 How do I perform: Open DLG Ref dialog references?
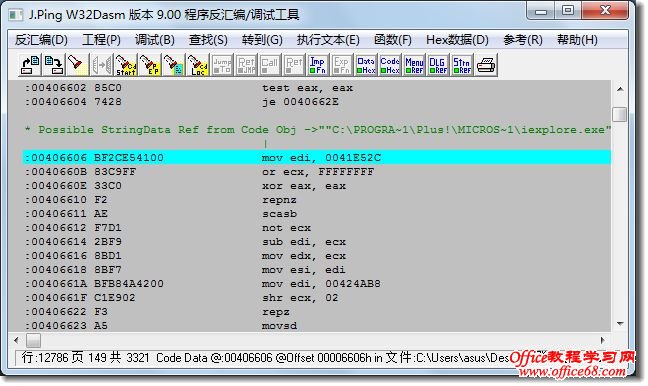(x=438, y=65)
